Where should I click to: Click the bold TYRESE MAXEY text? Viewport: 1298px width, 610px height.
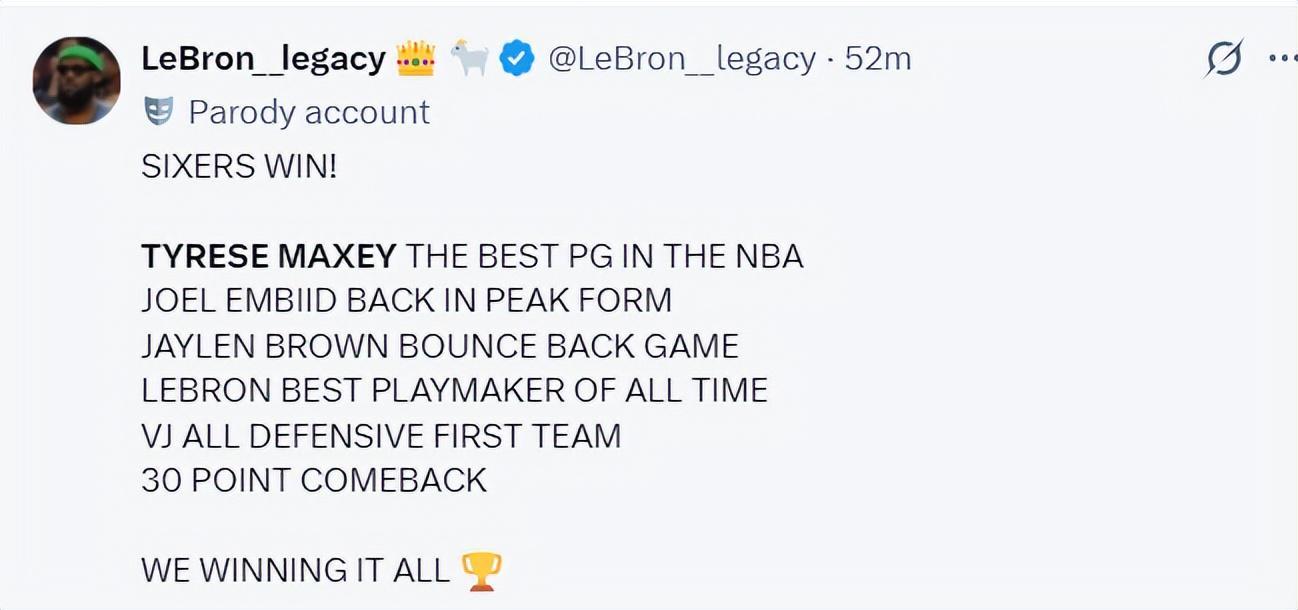click(x=269, y=257)
